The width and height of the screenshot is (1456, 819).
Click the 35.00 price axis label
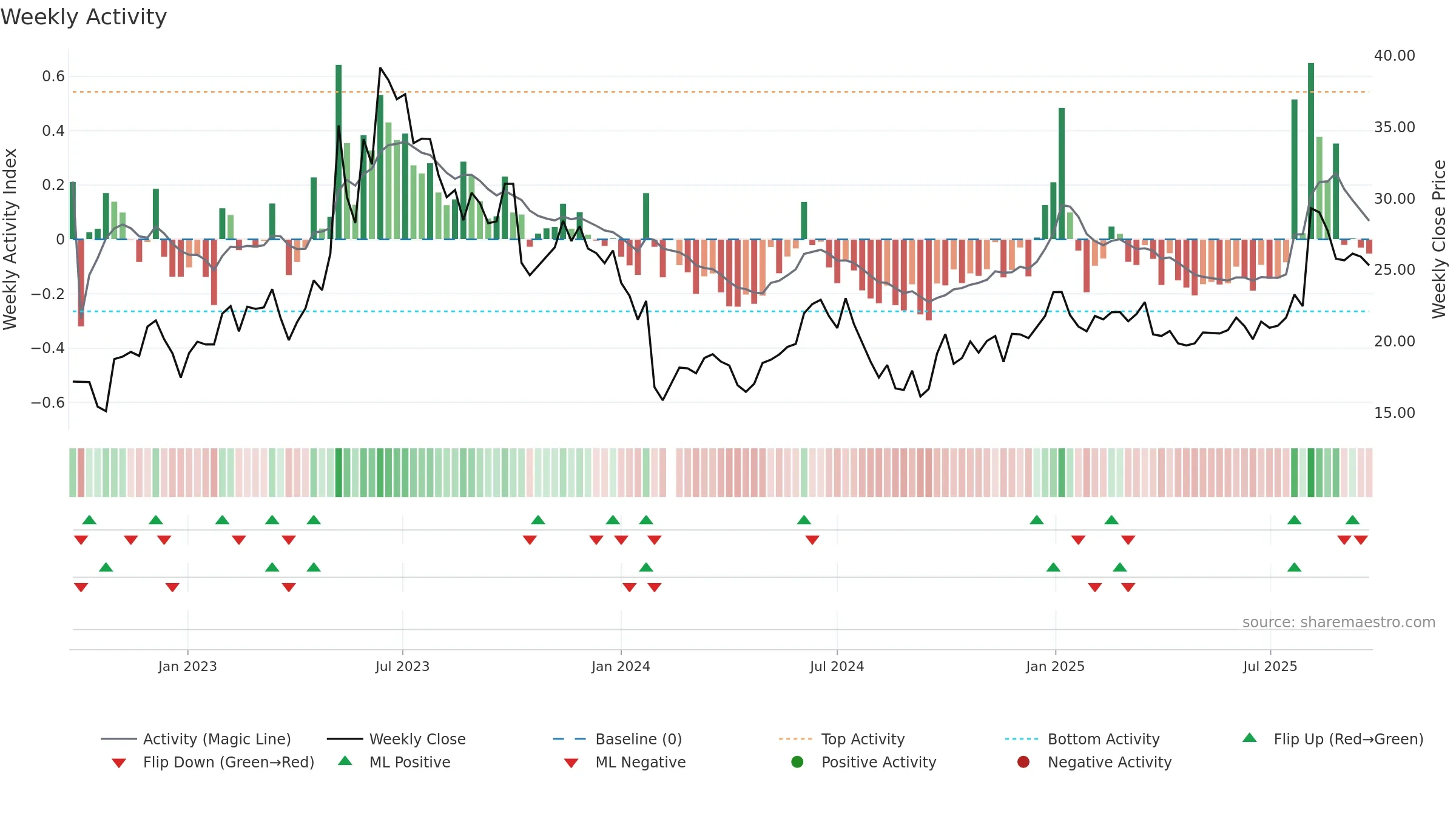pos(1394,127)
